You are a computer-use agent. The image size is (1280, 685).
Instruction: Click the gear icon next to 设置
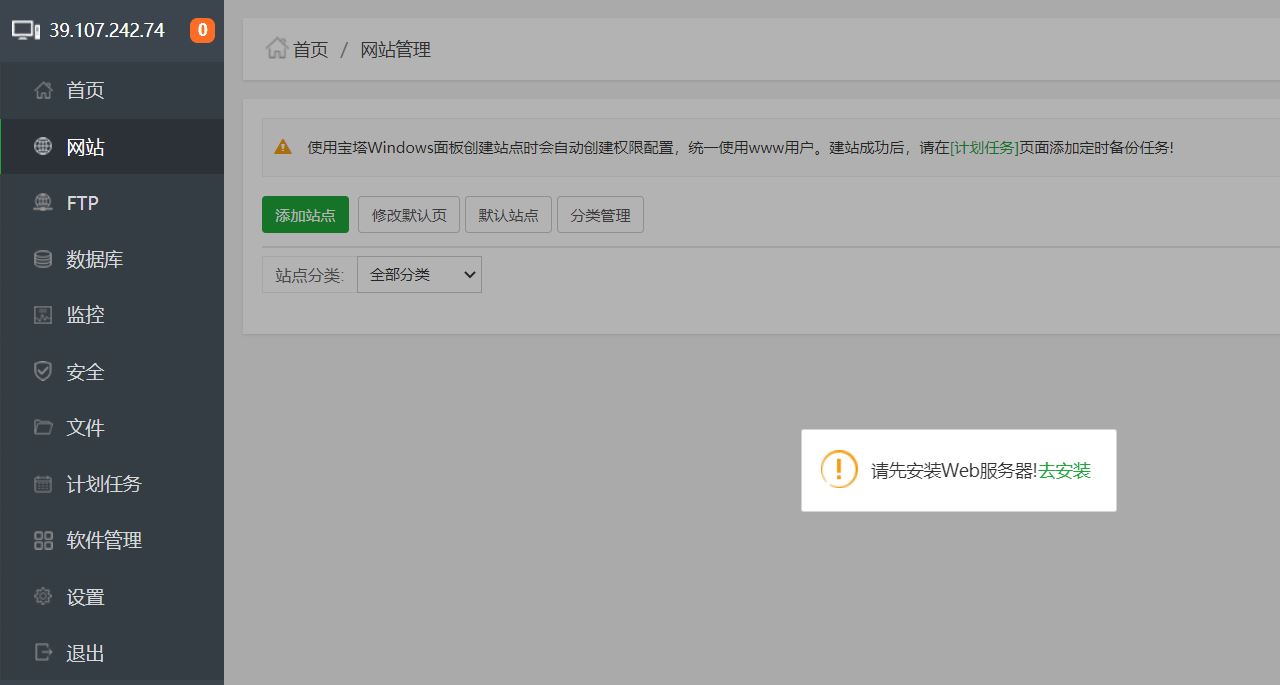tap(43, 597)
